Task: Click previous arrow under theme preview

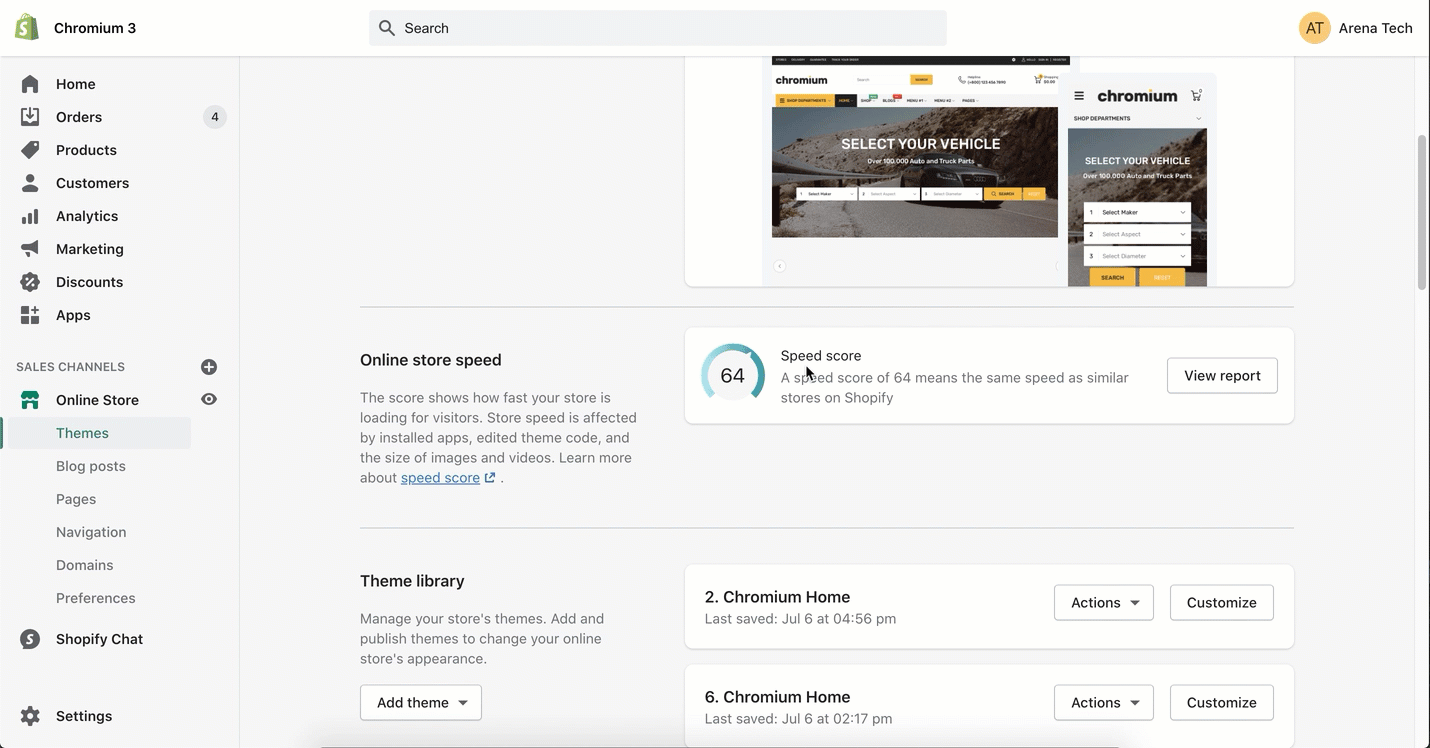Action: 780,266
